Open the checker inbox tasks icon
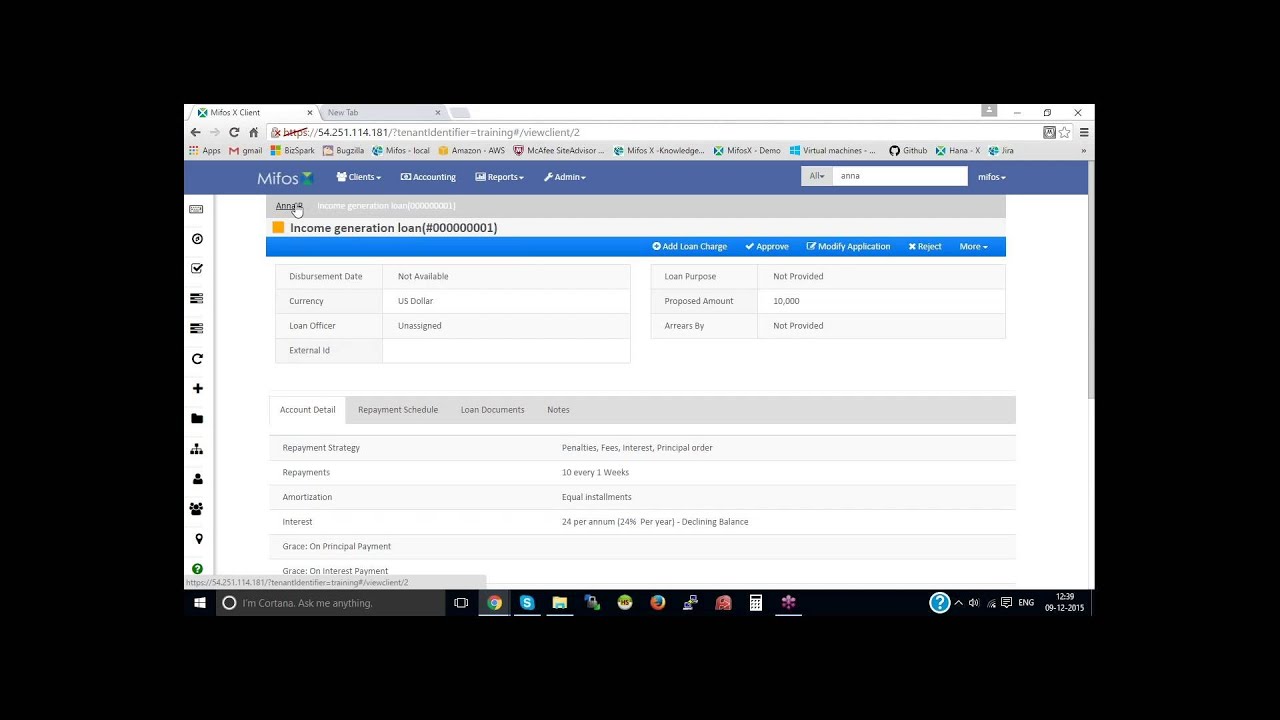The image size is (1280, 720). (x=197, y=269)
